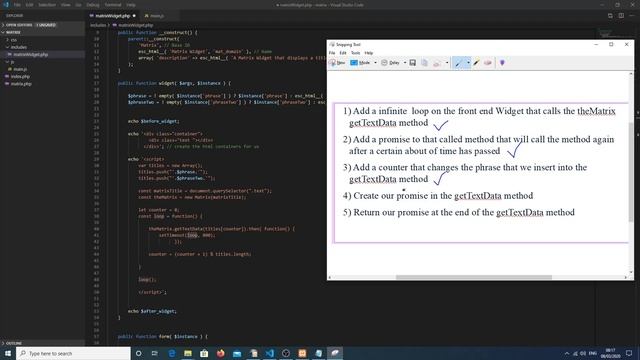Viewport: 640px width, 360px height.
Task: Click New snip button in Snipping Tool
Action: pos(337,63)
